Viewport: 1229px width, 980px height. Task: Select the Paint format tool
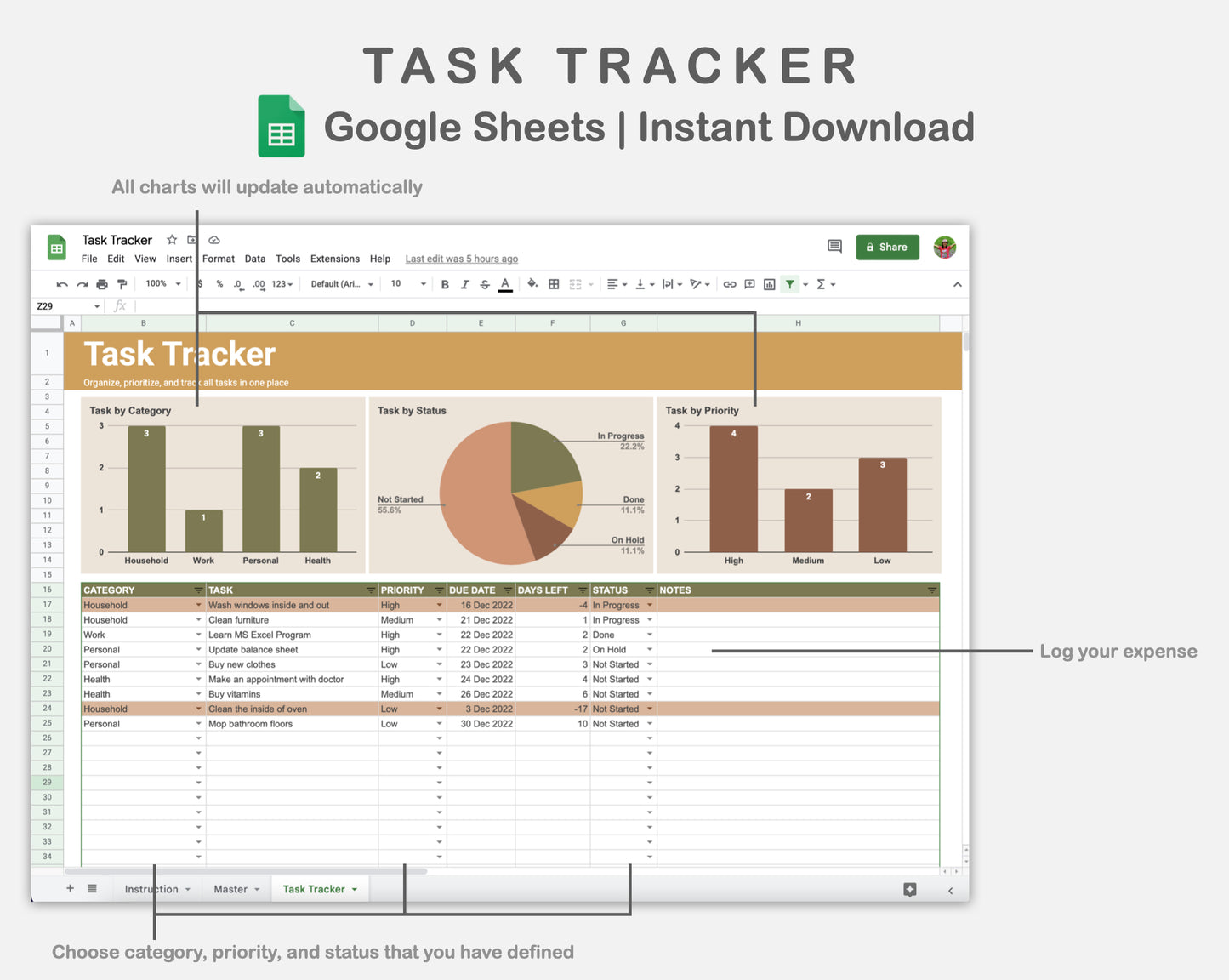tap(122, 284)
